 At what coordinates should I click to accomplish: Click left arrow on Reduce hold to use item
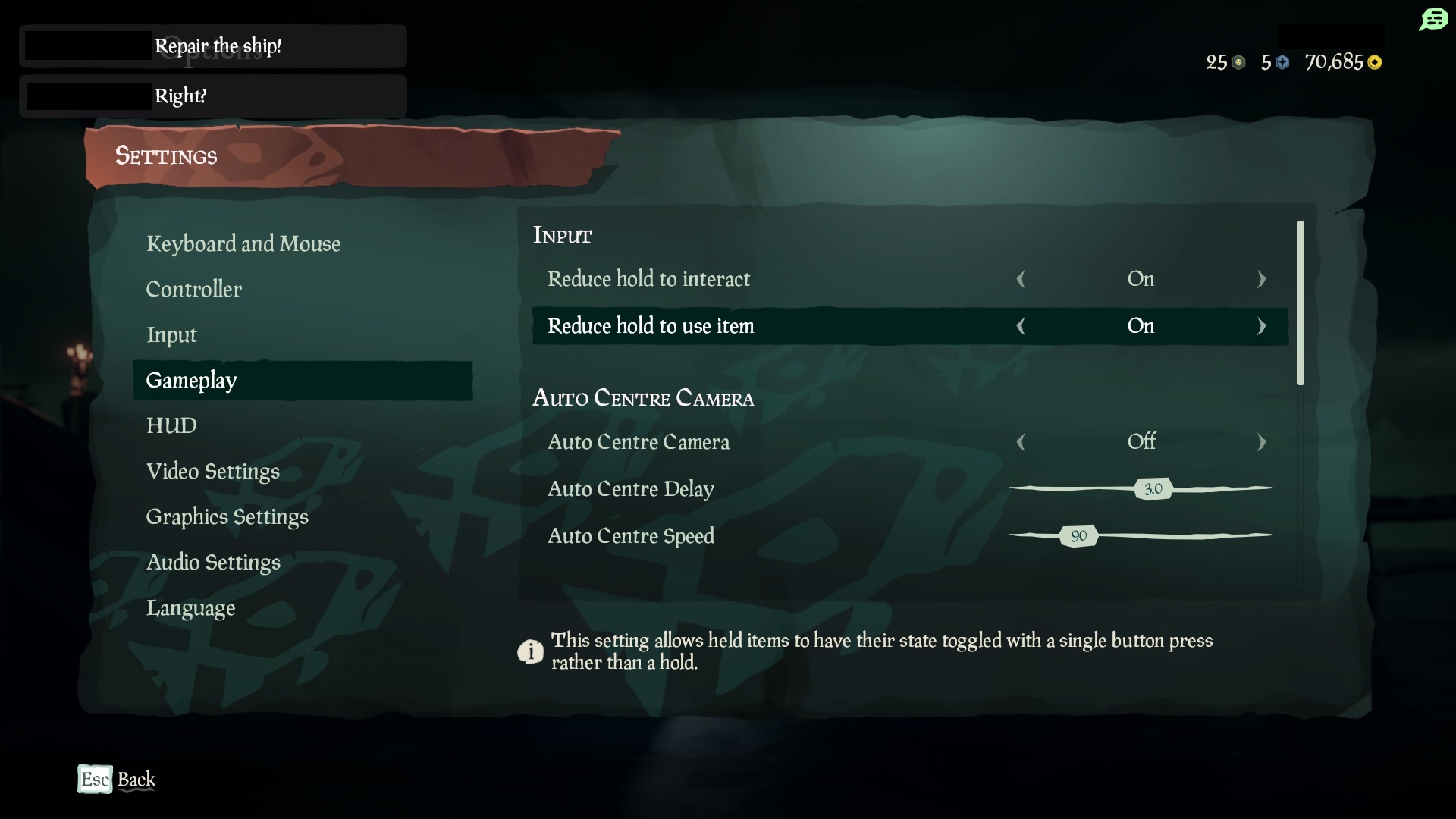[1021, 326]
